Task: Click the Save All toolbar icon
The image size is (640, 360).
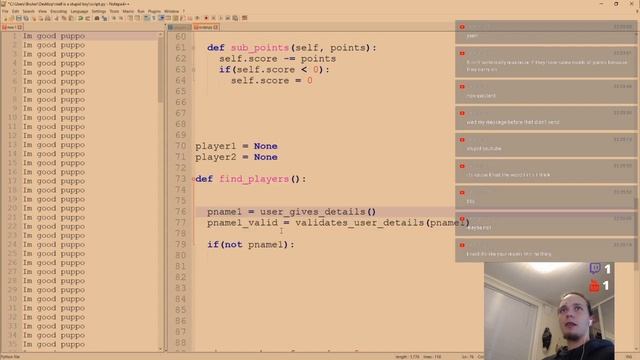Action: 26,18
